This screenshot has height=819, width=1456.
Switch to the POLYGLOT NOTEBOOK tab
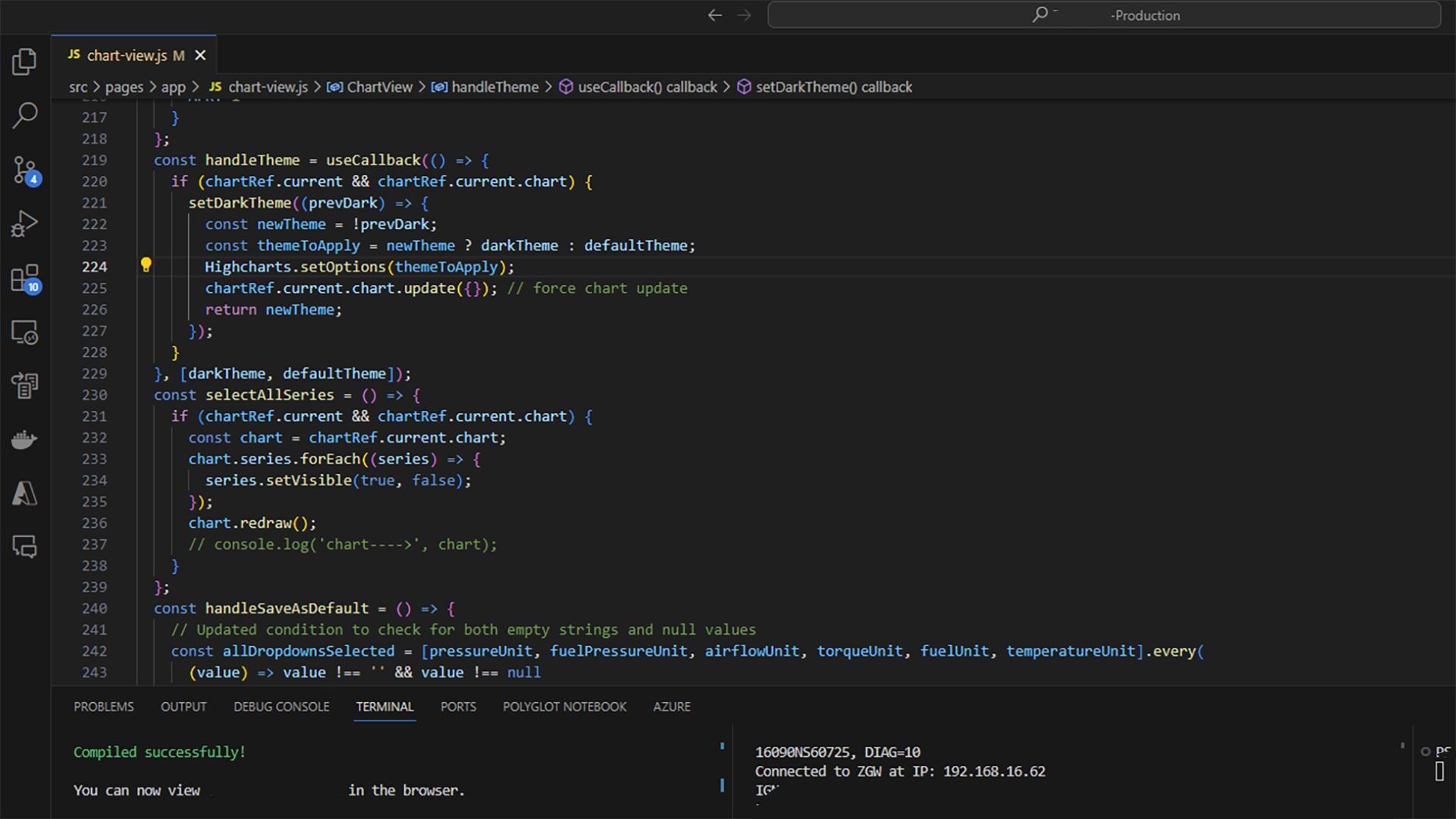tap(564, 706)
